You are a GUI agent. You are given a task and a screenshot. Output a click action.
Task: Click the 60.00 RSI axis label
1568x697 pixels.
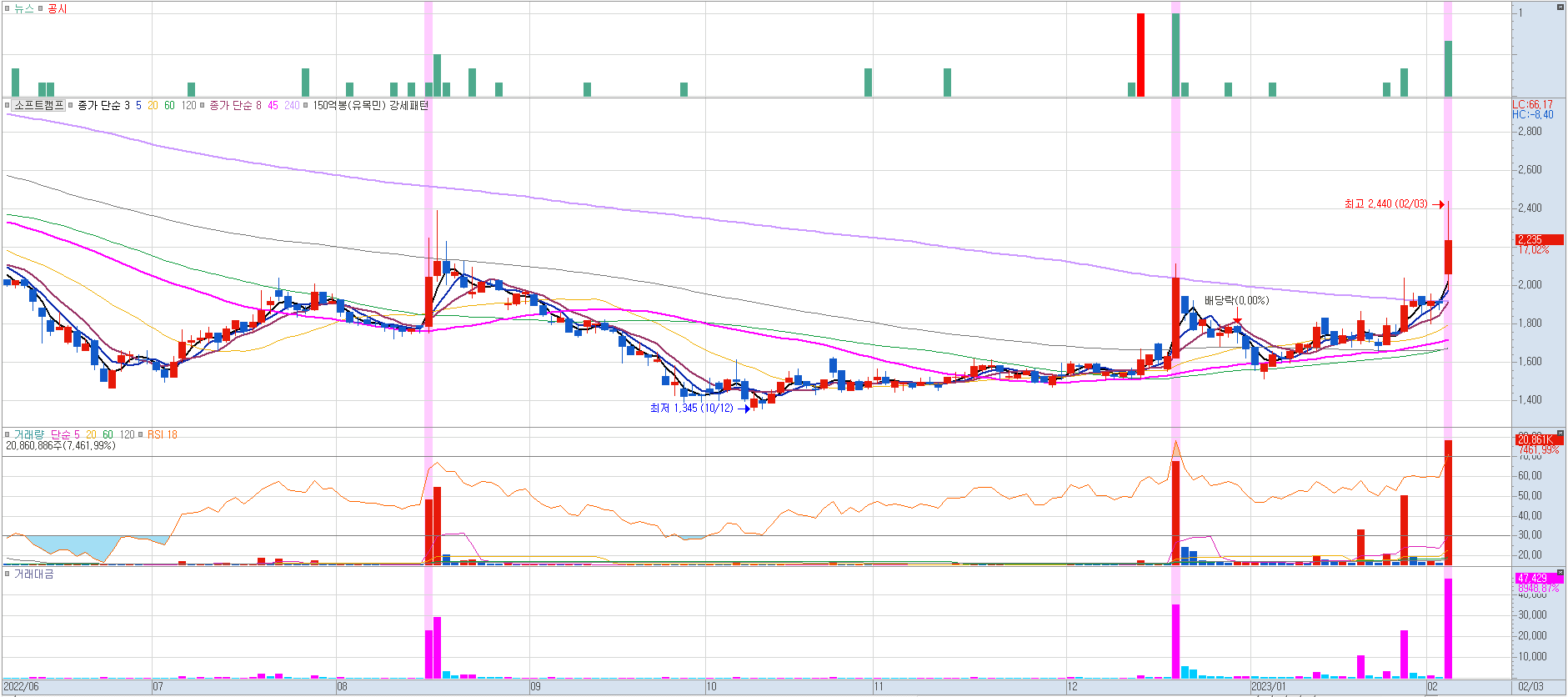pos(1530,476)
